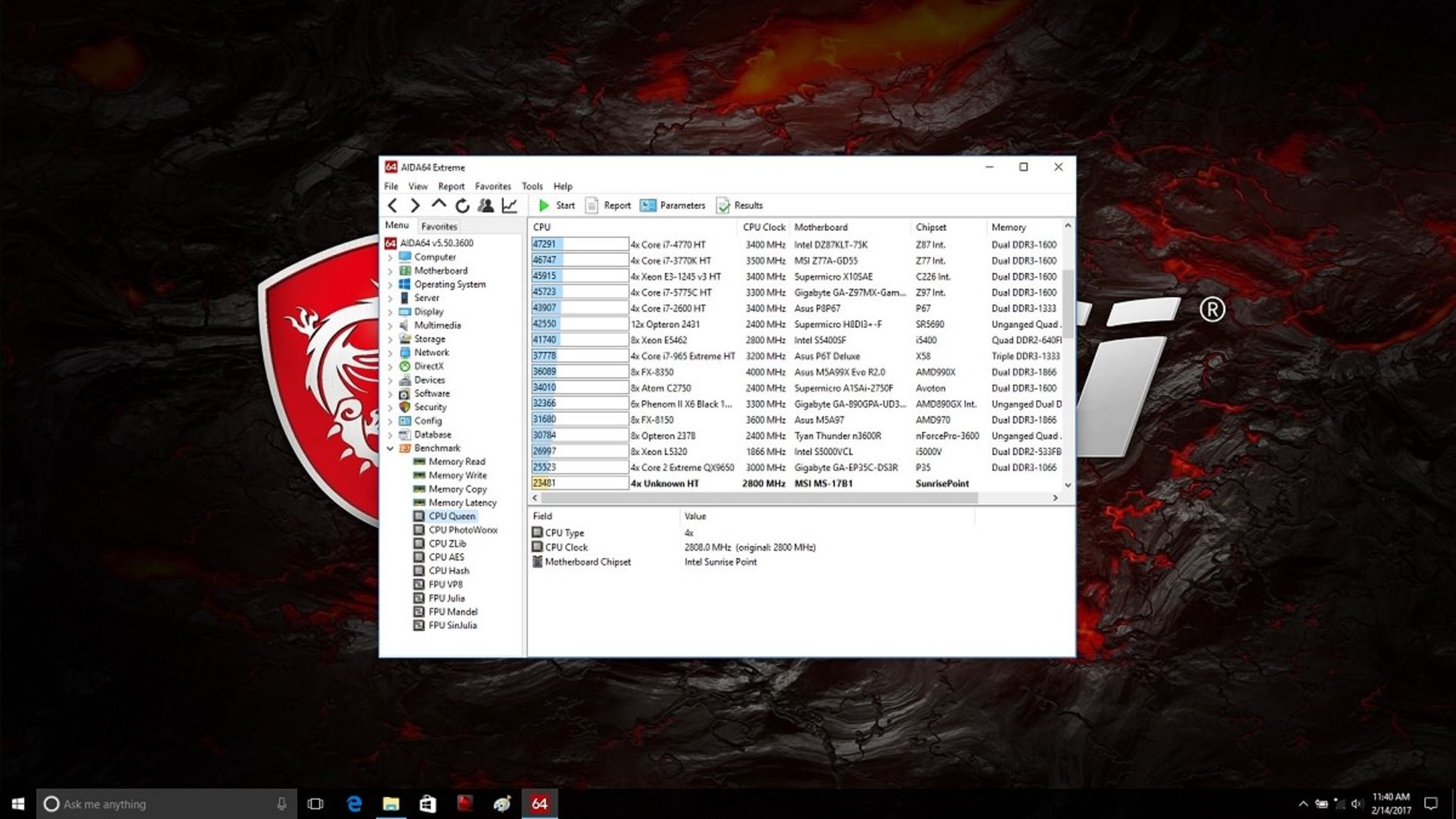Click the vertical scrollbar down arrow
This screenshot has height=819, width=1456.
point(1068,485)
